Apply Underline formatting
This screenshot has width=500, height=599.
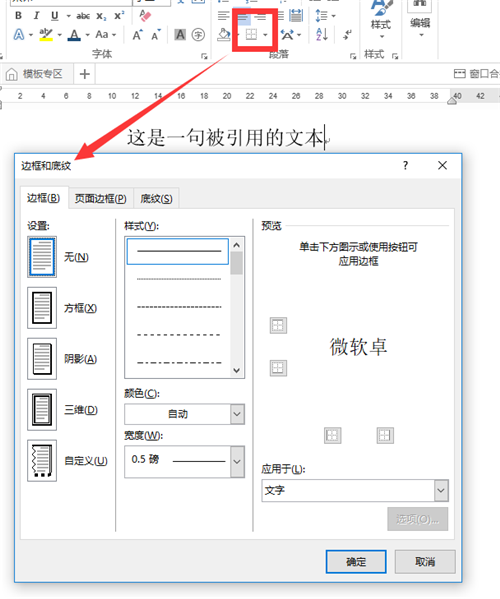coord(55,16)
